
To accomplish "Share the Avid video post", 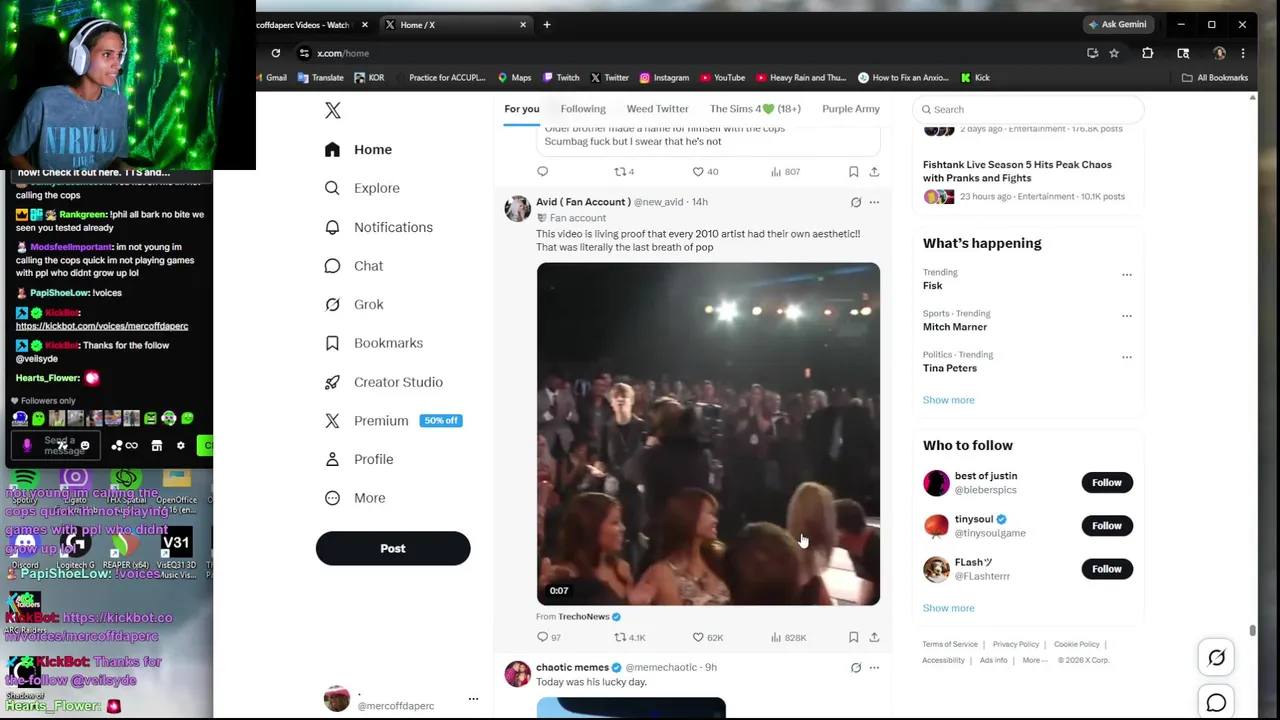I will click(x=874, y=637).
